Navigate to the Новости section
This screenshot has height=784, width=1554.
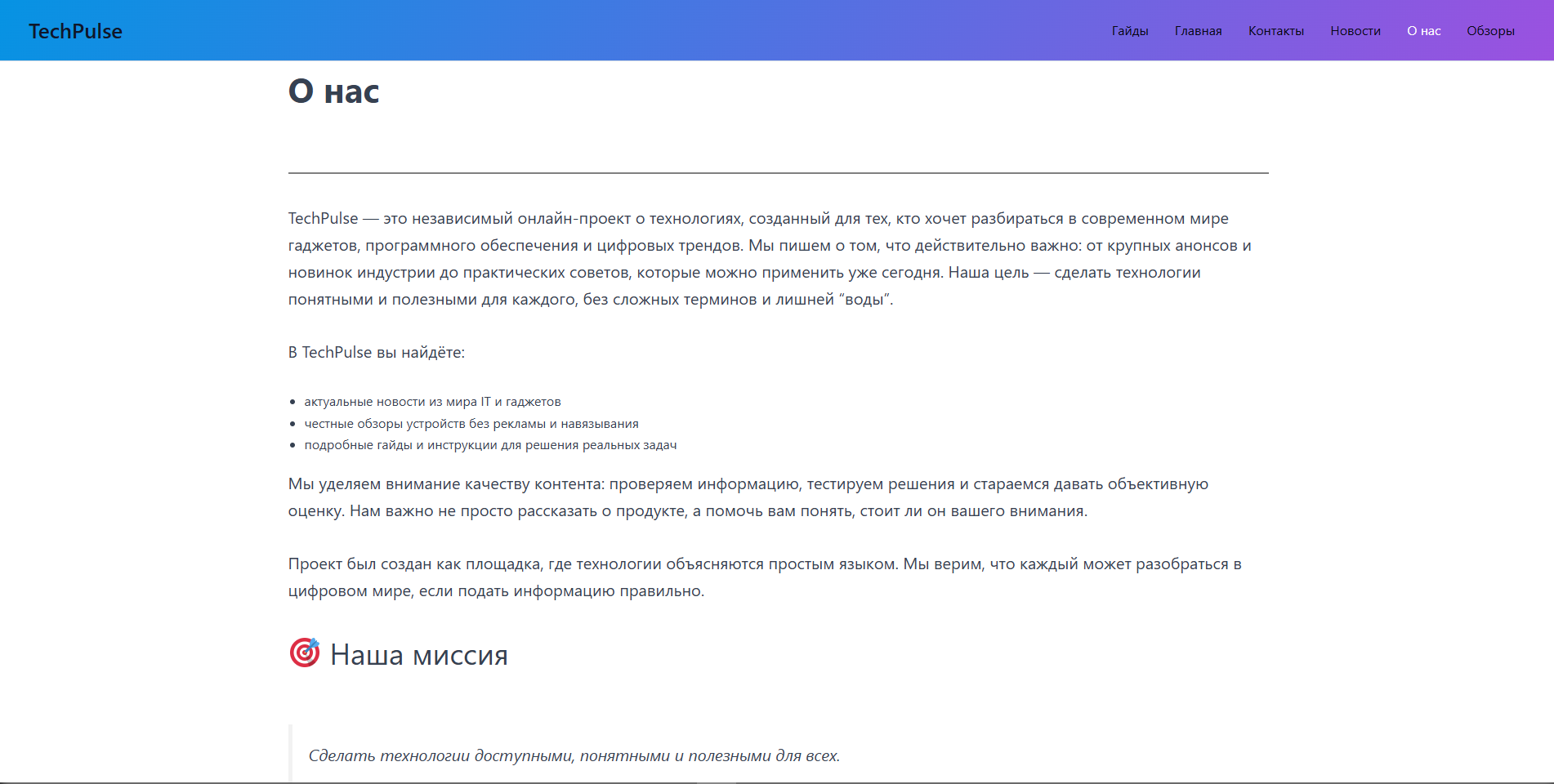[1355, 31]
